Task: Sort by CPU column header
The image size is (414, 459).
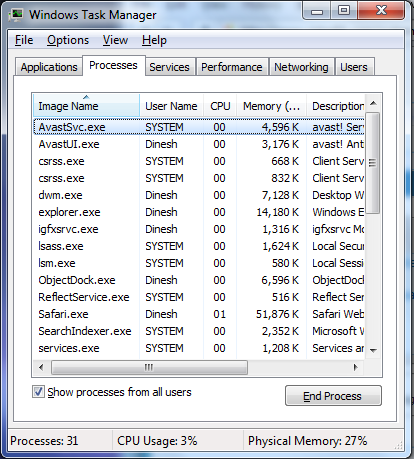Action: (220, 106)
